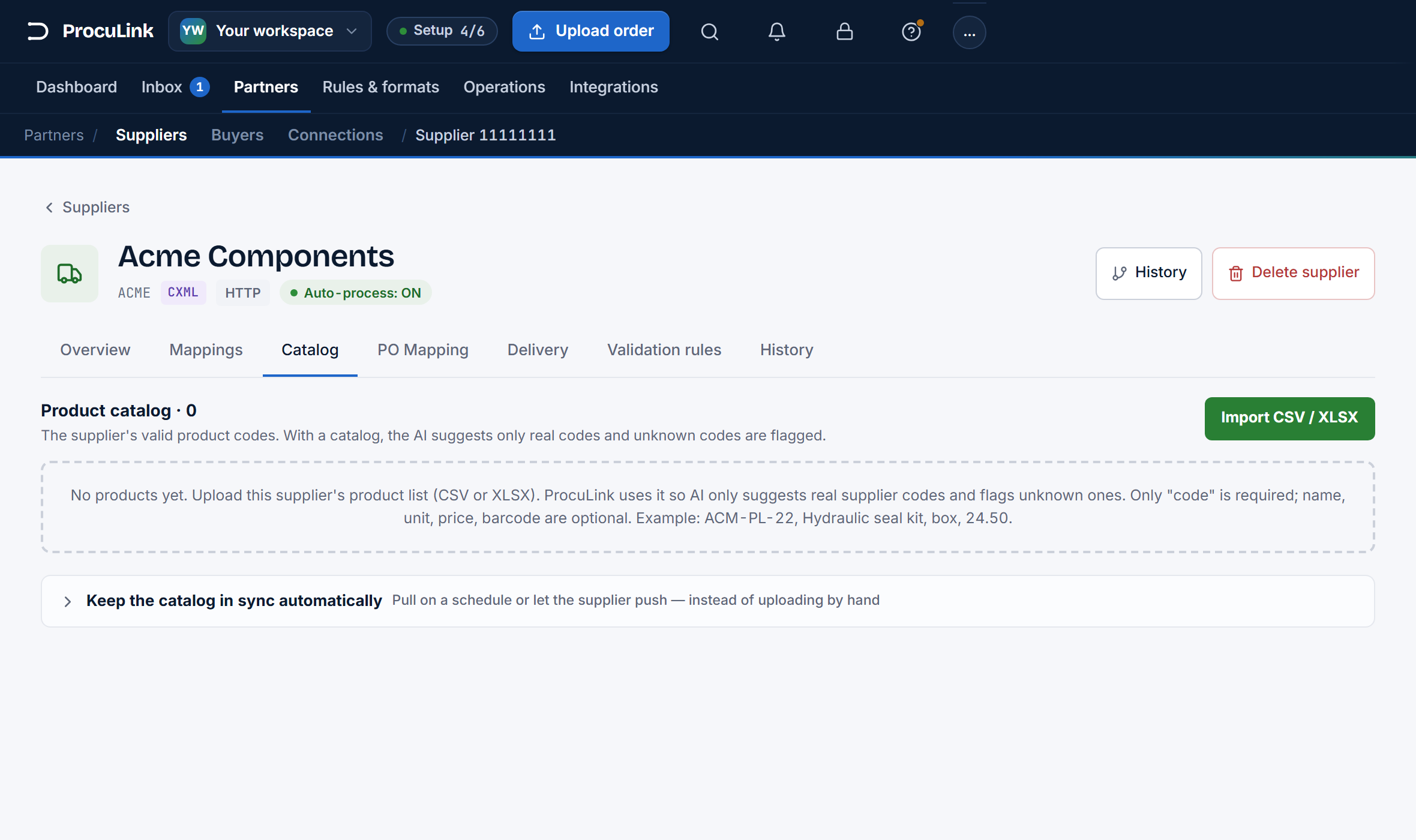The height and width of the screenshot is (840, 1416).
Task: Click the YW workspace avatar
Action: pyautogui.click(x=193, y=31)
